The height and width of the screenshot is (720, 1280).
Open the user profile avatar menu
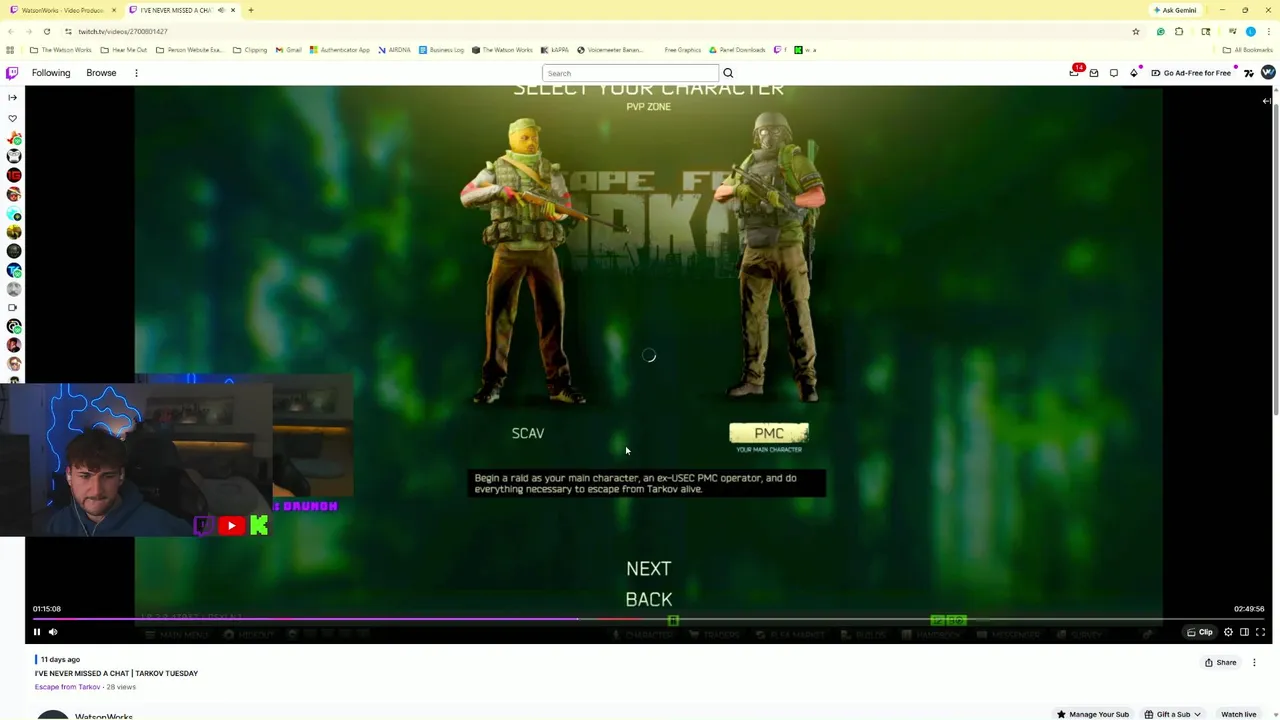[x=1268, y=73]
